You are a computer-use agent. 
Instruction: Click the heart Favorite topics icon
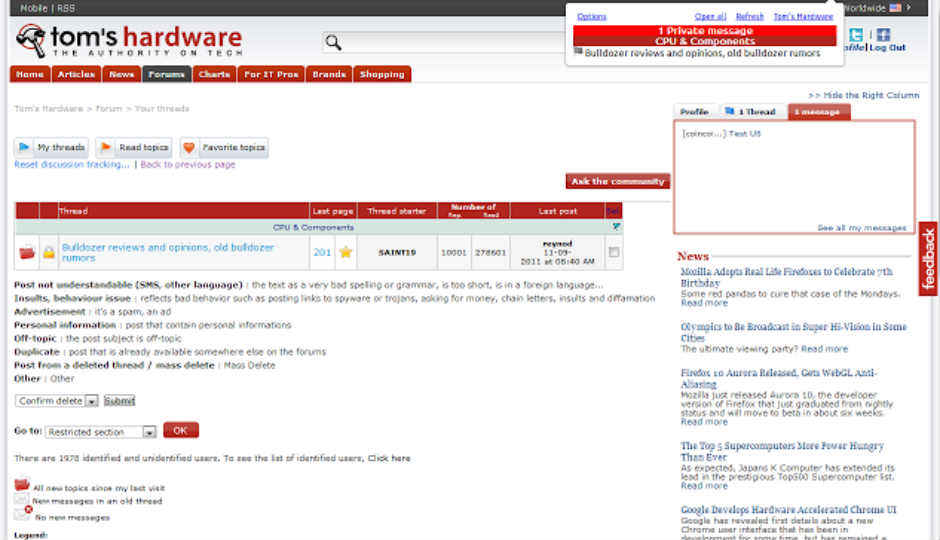189,147
